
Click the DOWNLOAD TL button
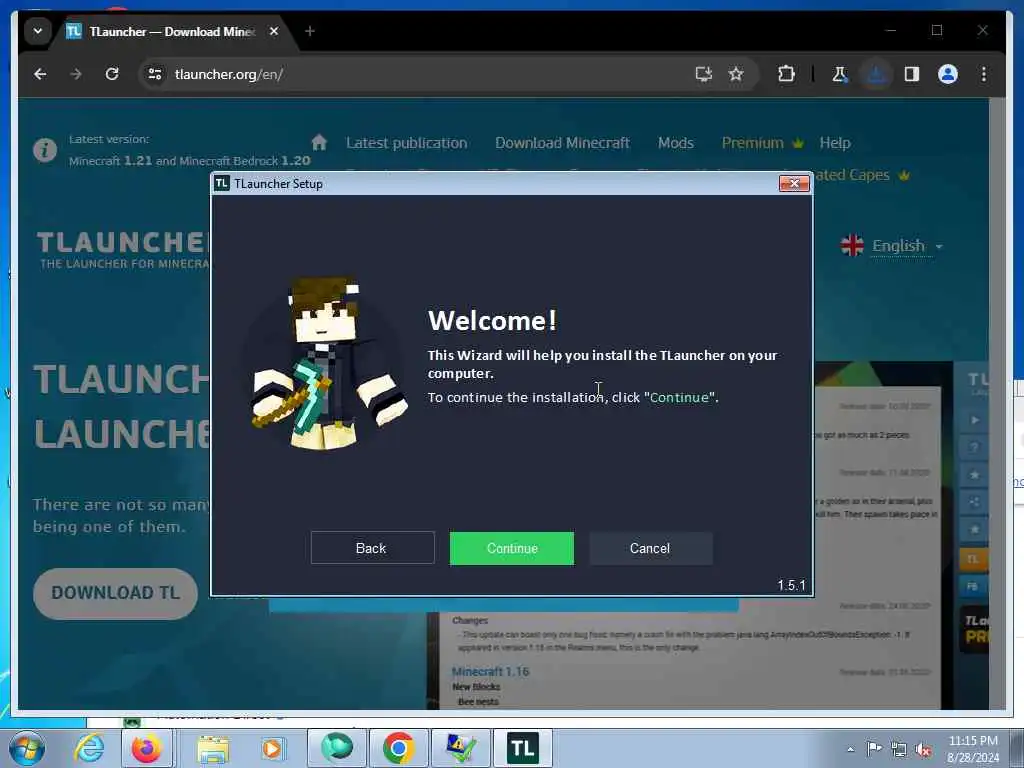pyautogui.click(x=116, y=593)
